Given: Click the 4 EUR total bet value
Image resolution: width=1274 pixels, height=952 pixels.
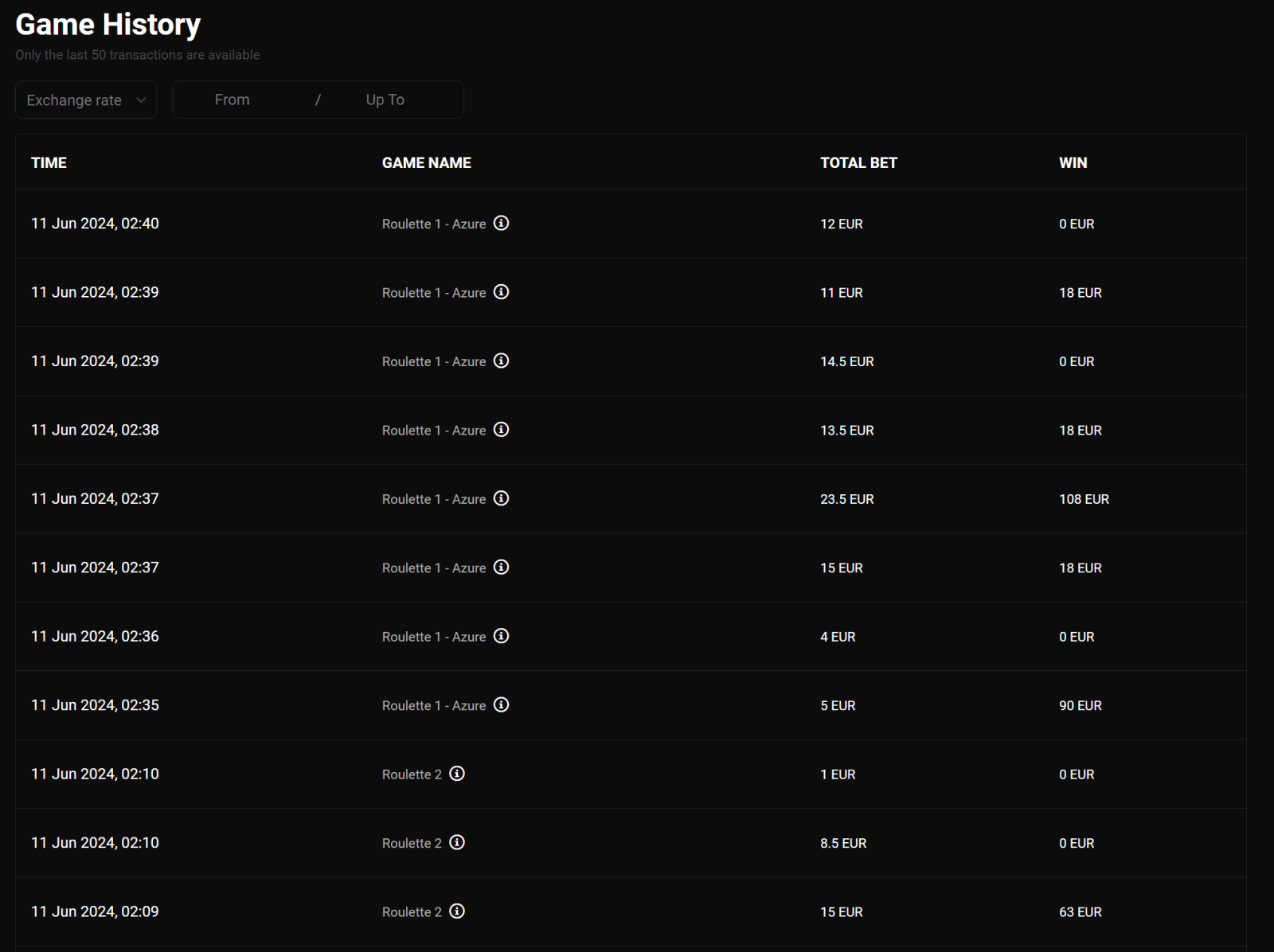Looking at the screenshot, I should click(838, 637).
